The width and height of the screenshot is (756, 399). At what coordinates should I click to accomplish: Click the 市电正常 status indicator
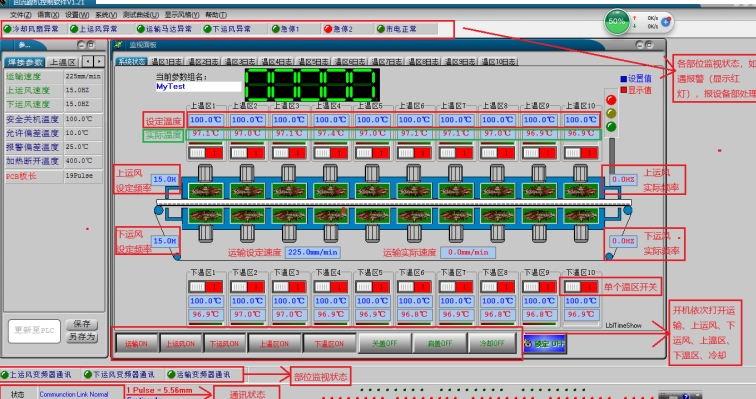381,29
